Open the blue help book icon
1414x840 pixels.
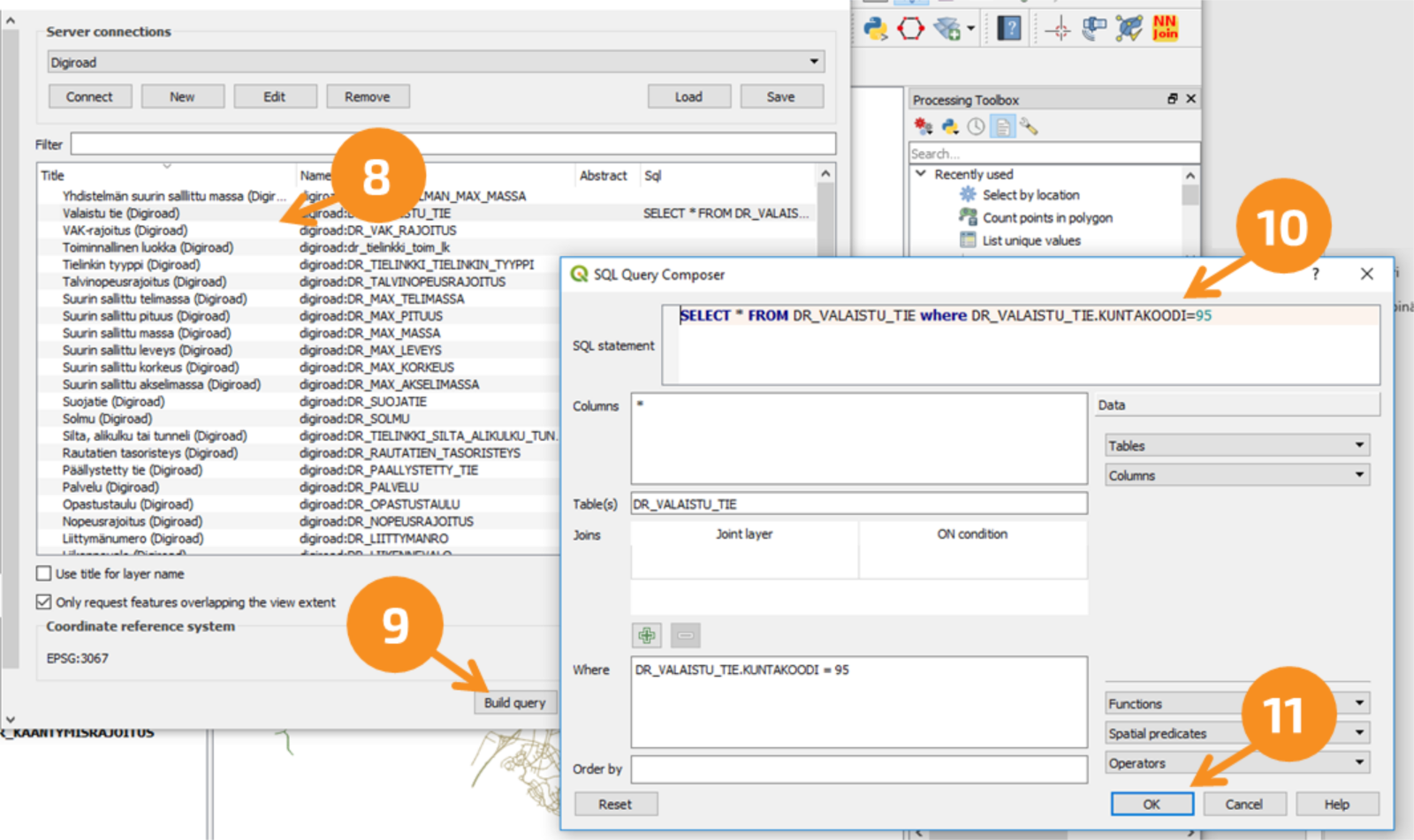[1009, 28]
